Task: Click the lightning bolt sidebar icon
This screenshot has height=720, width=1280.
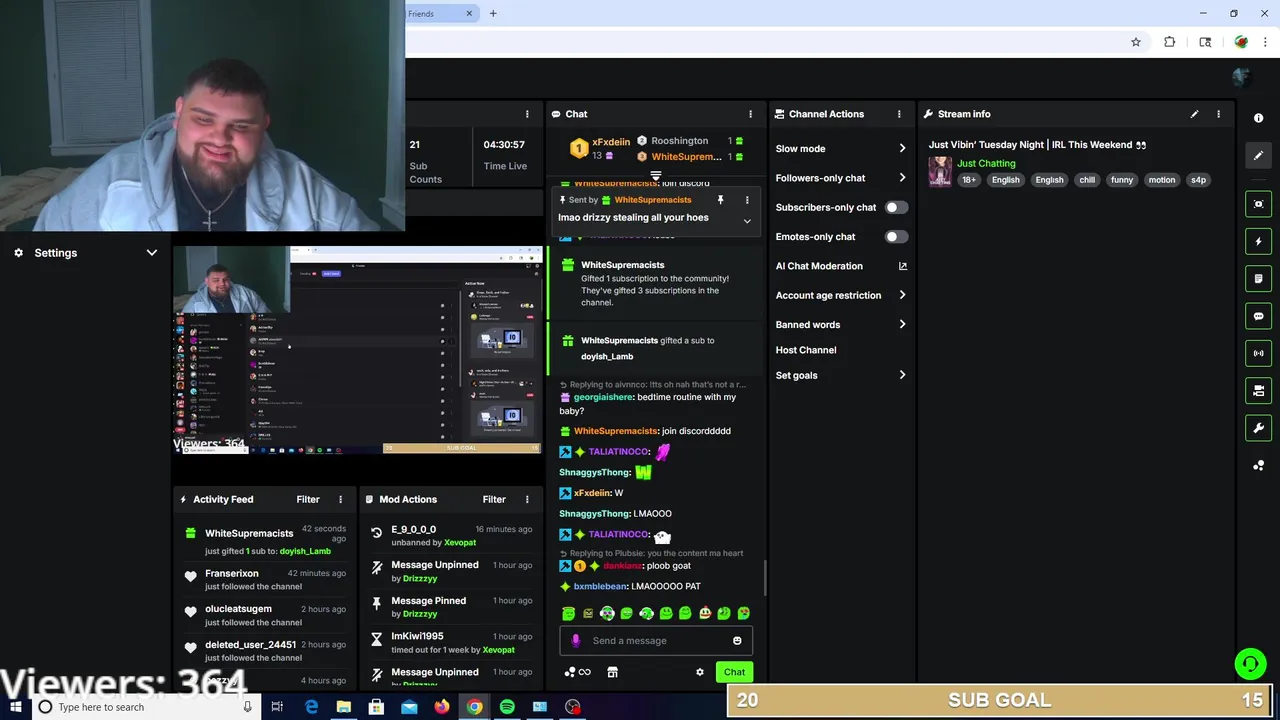Action: click(x=1258, y=241)
